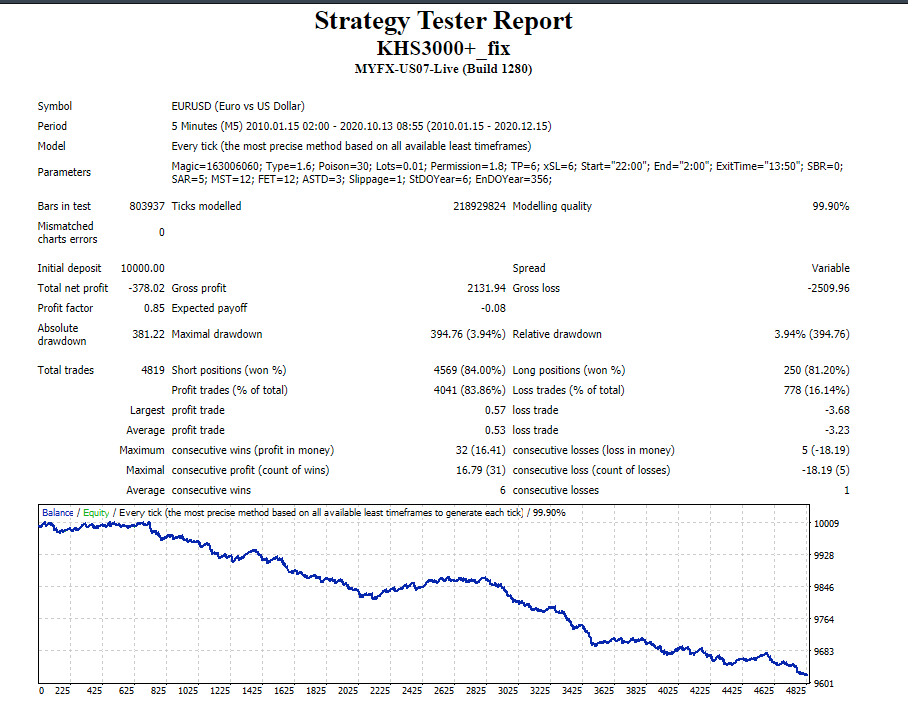Select Bars in test value 803937
908x703 pixels.
147,206
